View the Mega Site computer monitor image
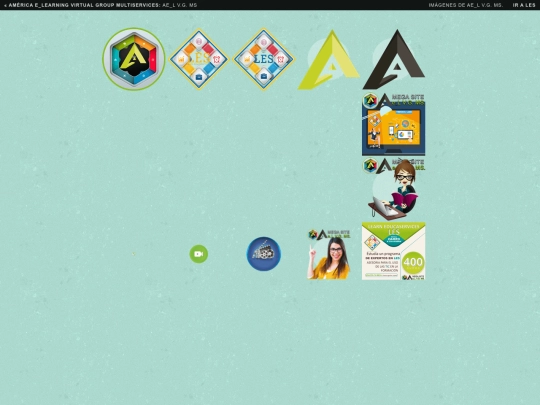Viewport: 540px width, 405px height. 394,124
